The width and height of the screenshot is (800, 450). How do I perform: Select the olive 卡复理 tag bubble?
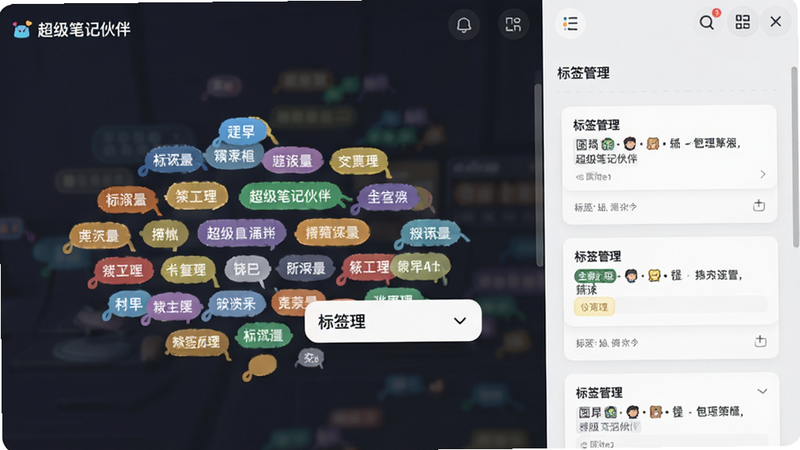pyautogui.click(x=187, y=269)
